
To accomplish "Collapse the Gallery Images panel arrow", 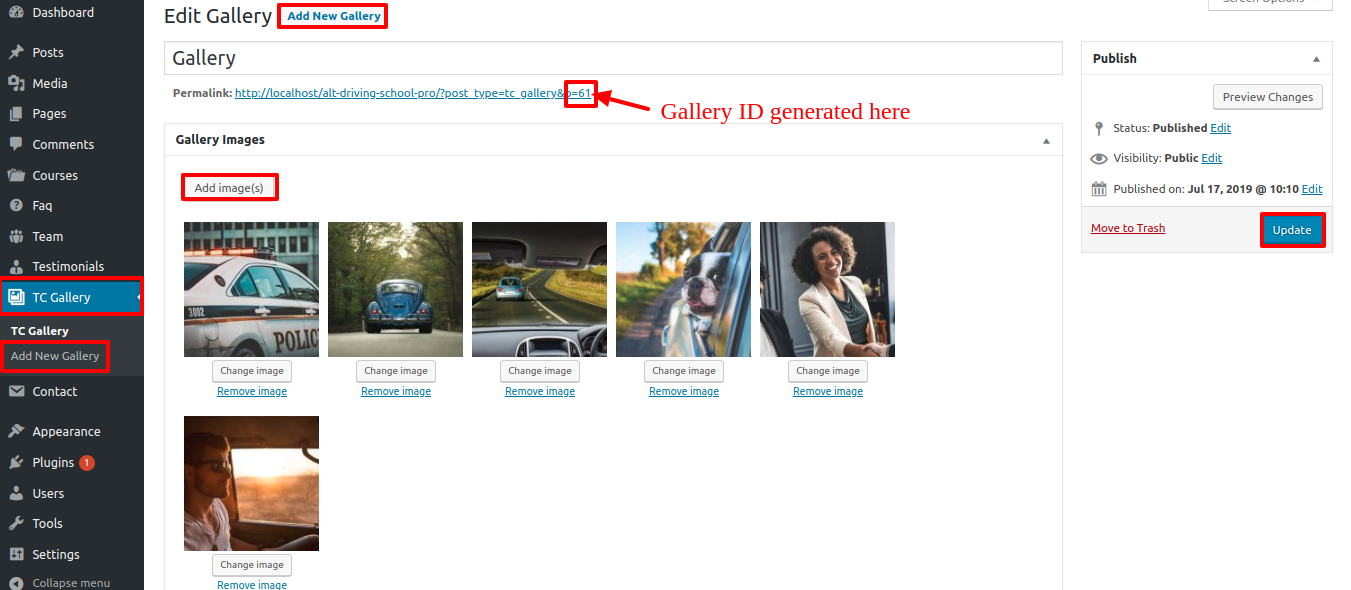I will pos(1047,141).
